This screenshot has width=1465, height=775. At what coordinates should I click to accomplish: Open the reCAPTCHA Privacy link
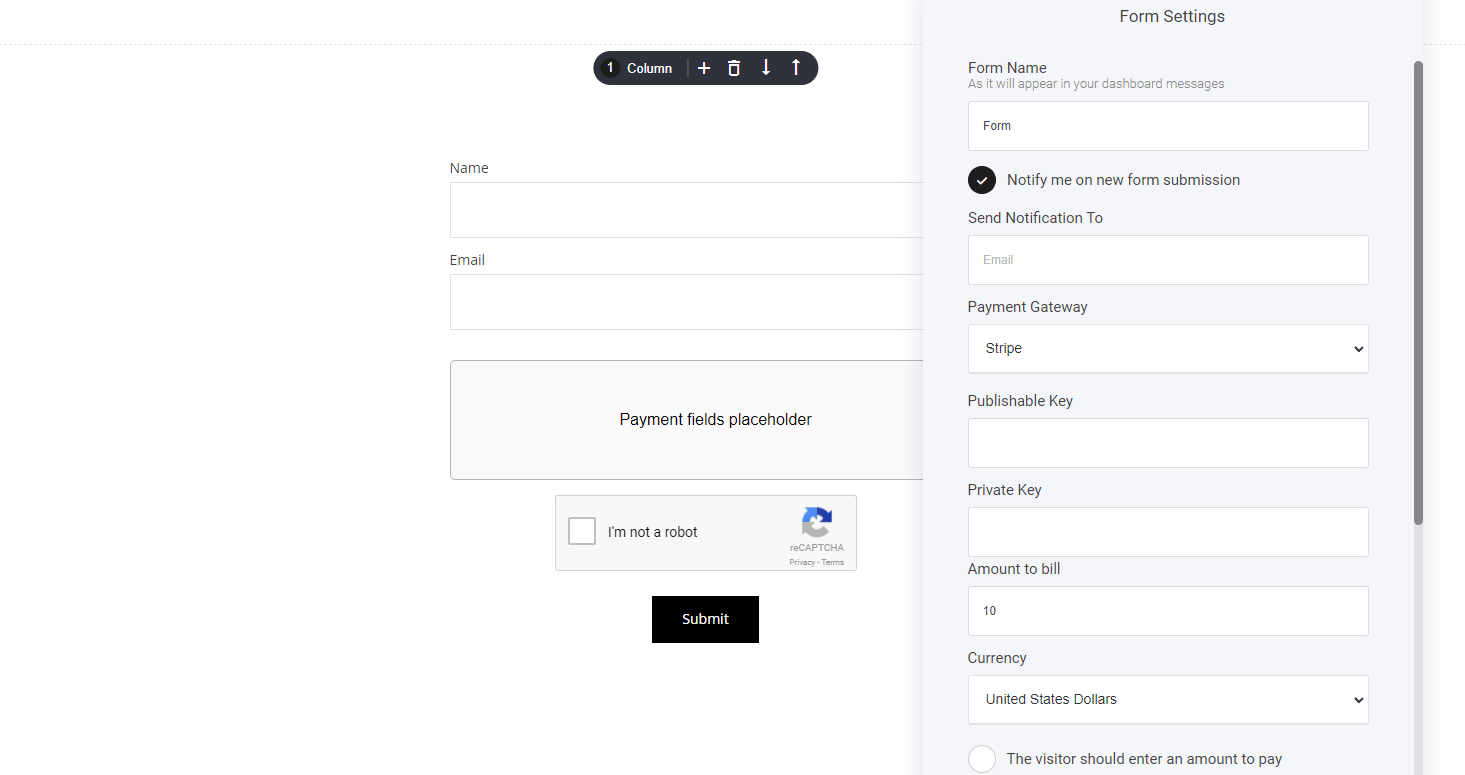point(801,563)
